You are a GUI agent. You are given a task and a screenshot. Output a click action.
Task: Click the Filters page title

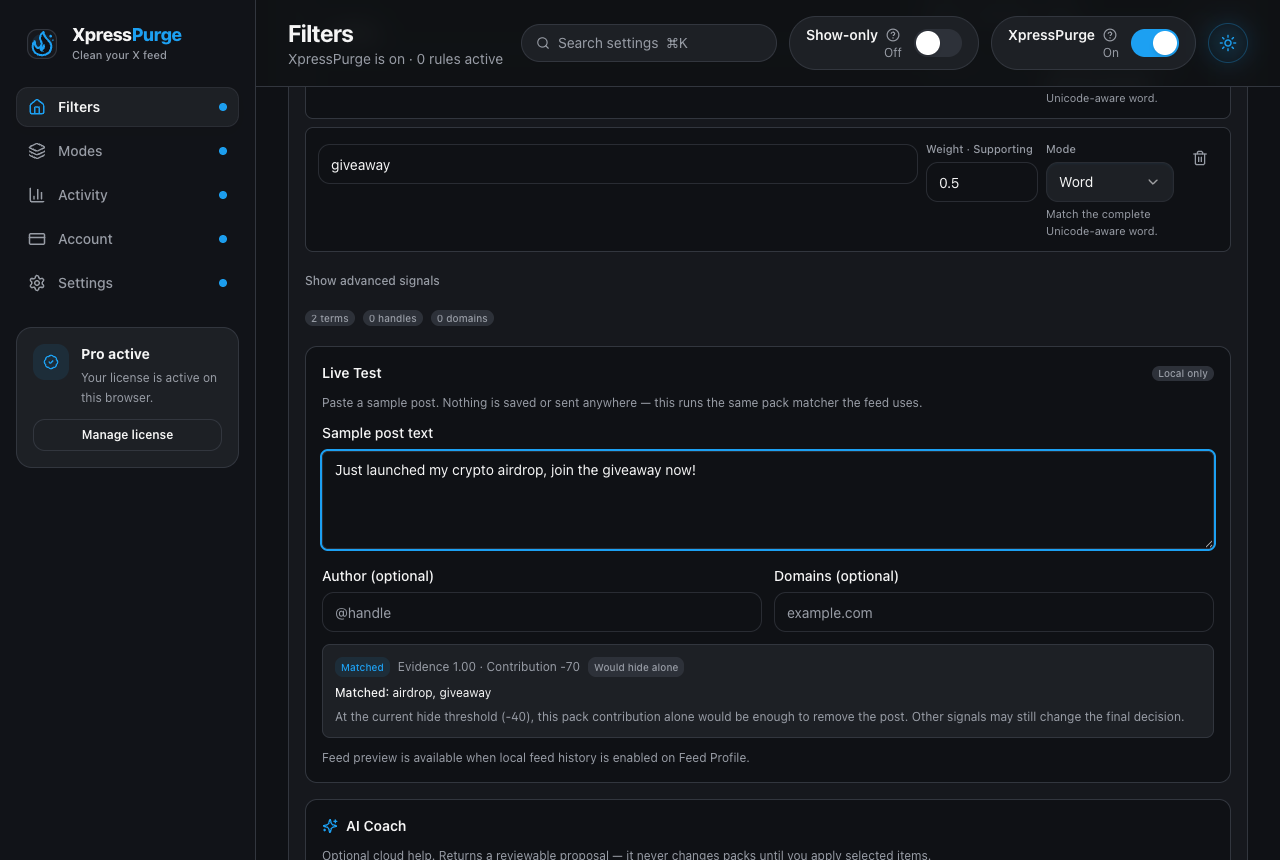coord(321,34)
